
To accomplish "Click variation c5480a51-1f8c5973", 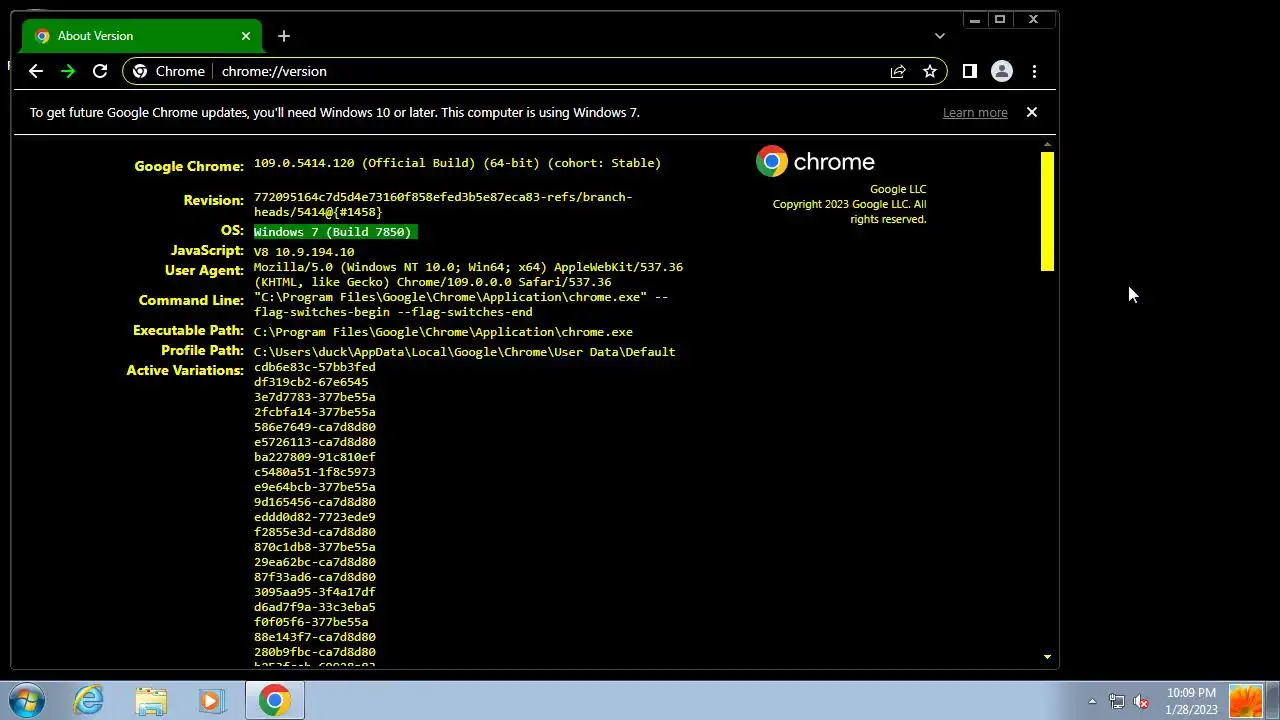I will point(315,472).
